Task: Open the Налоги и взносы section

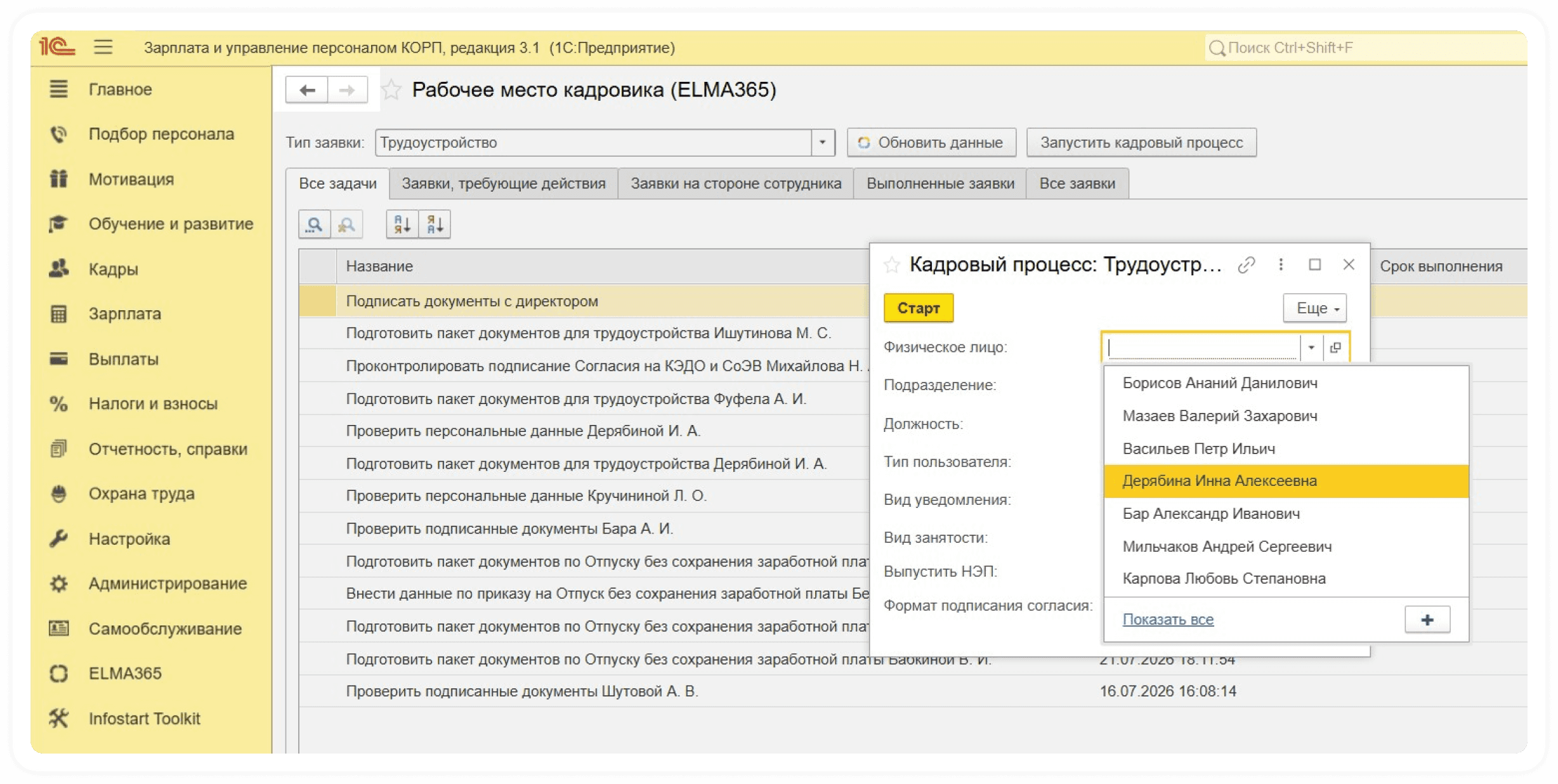Action: point(153,403)
